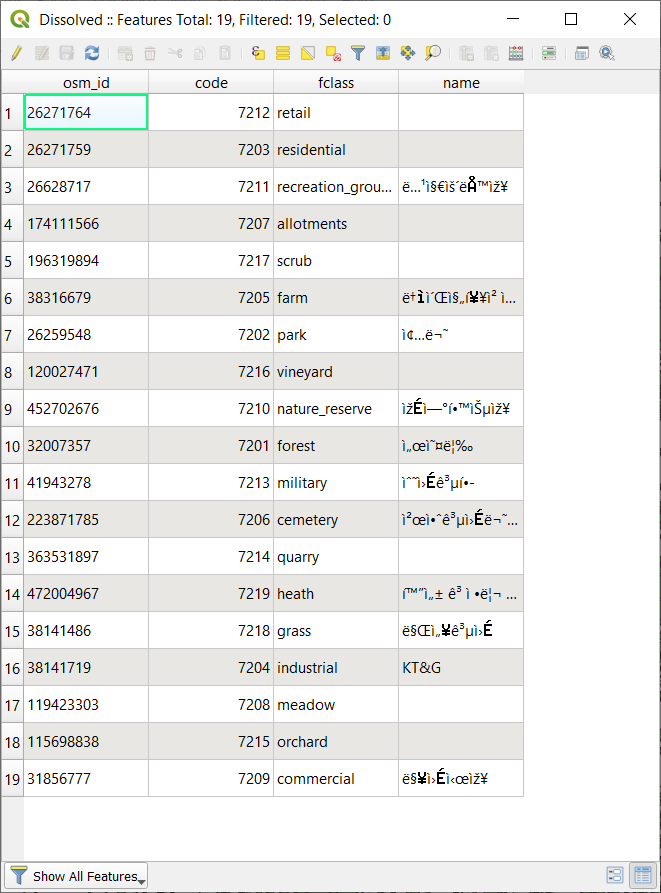
Task: Open select features by expression
Action: coord(258,54)
